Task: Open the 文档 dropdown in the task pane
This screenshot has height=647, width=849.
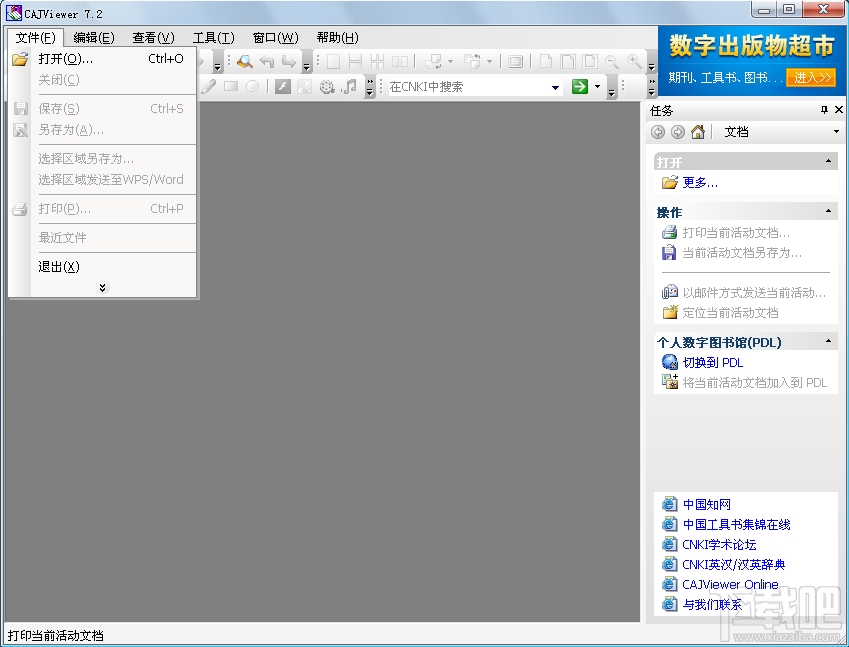Action: tap(836, 130)
